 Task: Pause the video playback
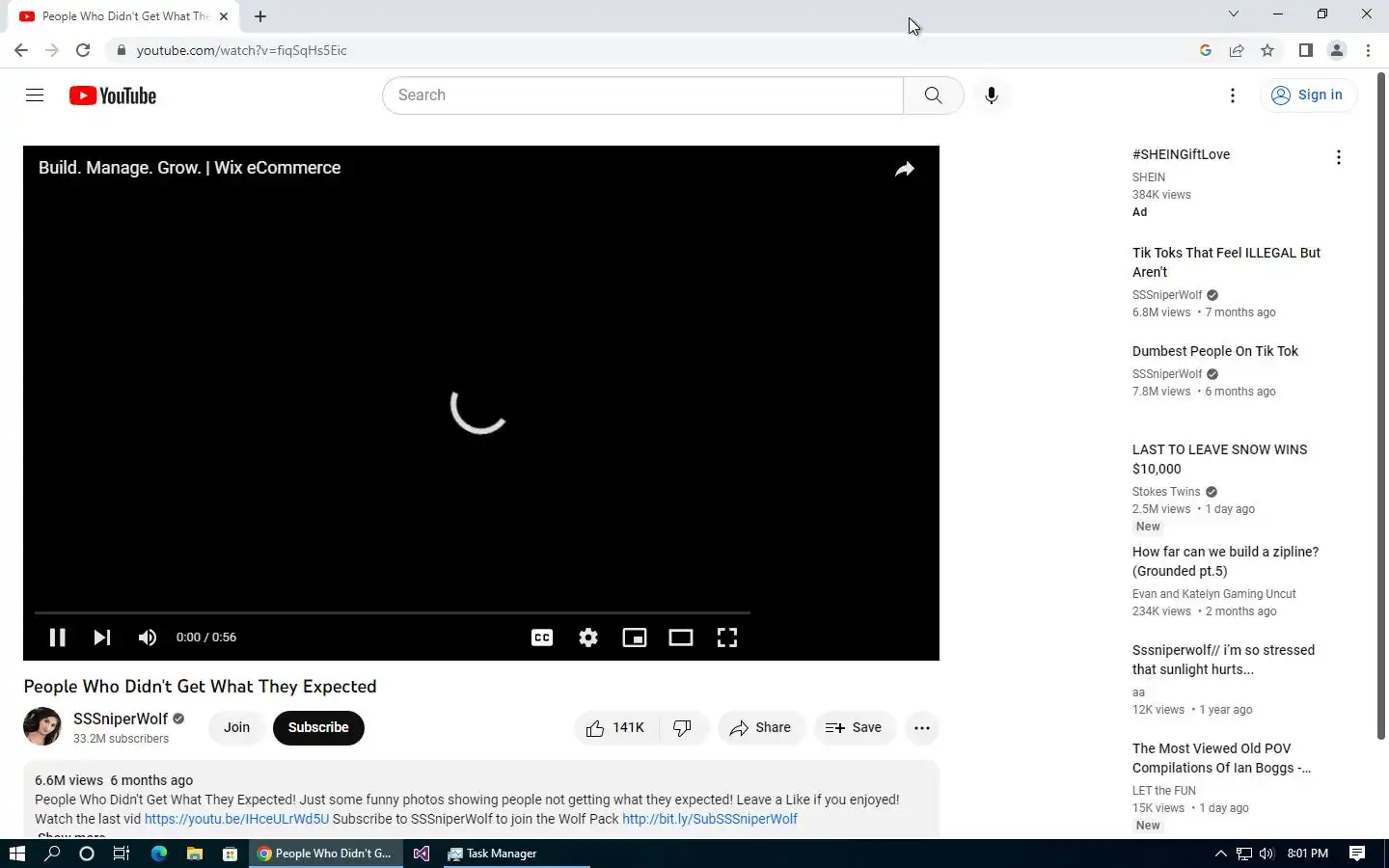(58, 637)
